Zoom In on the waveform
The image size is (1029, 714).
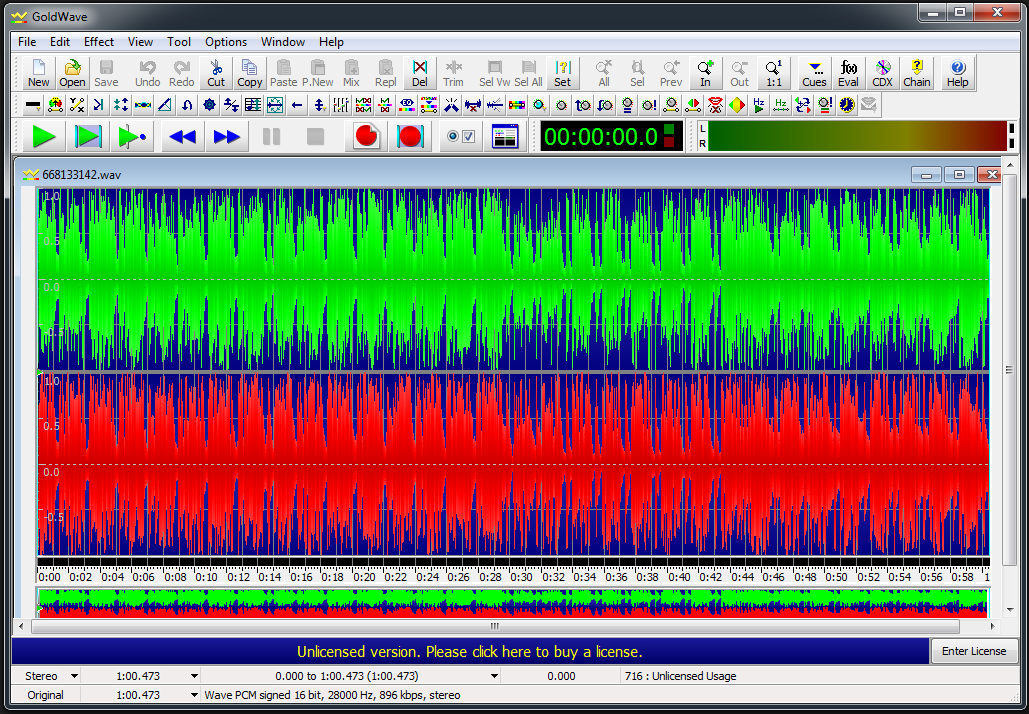(x=705, y=73)
